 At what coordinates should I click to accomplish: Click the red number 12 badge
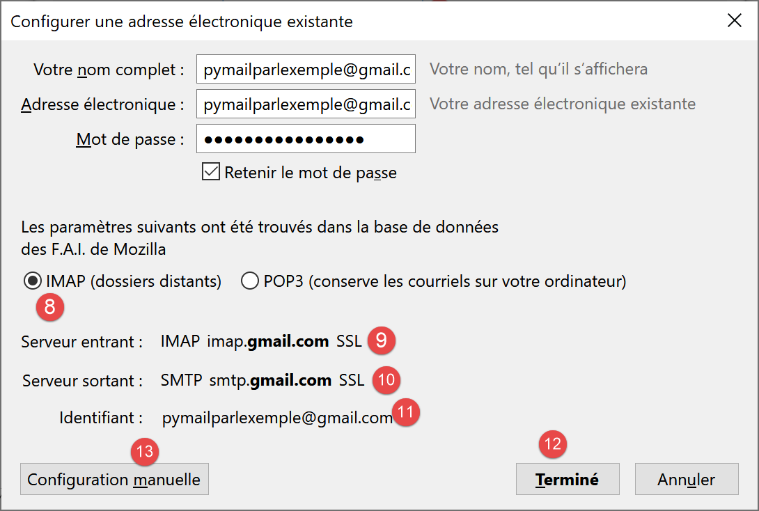pos(552,443)
